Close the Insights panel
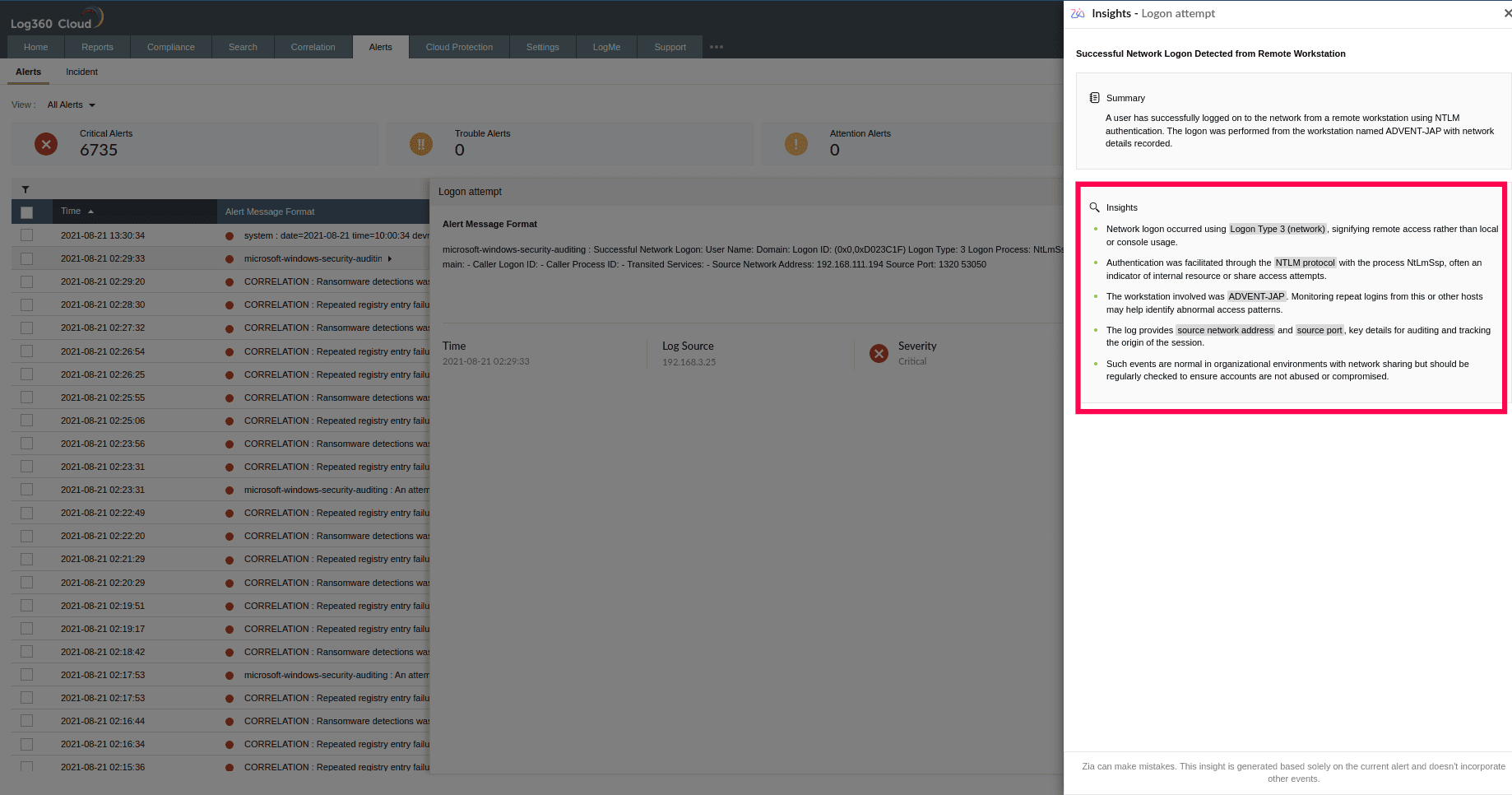The height and width of the screenshot is (795, 1512). [1507, 13]
